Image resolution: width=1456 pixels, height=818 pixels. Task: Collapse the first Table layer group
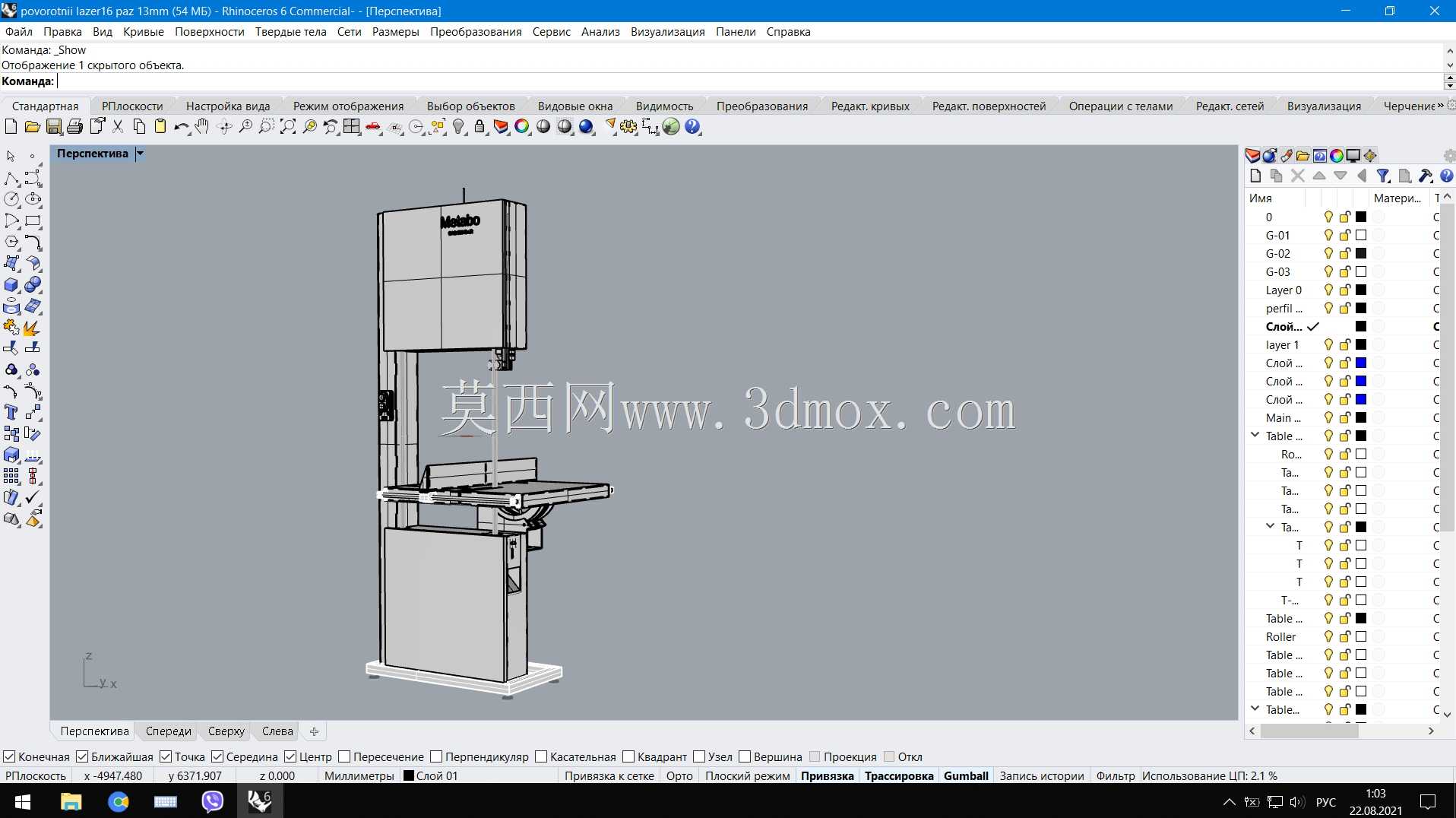(1255, 435)
